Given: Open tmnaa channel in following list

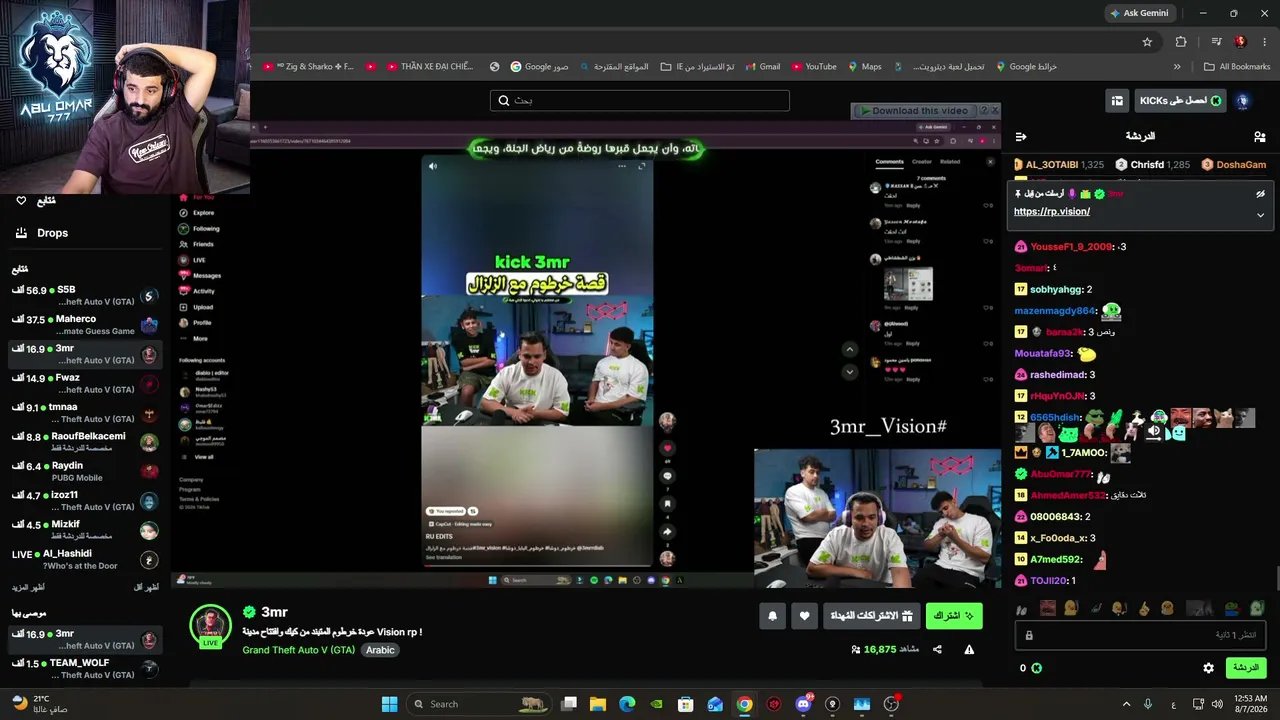Looking at the screenshot, I should coord(85,413).
